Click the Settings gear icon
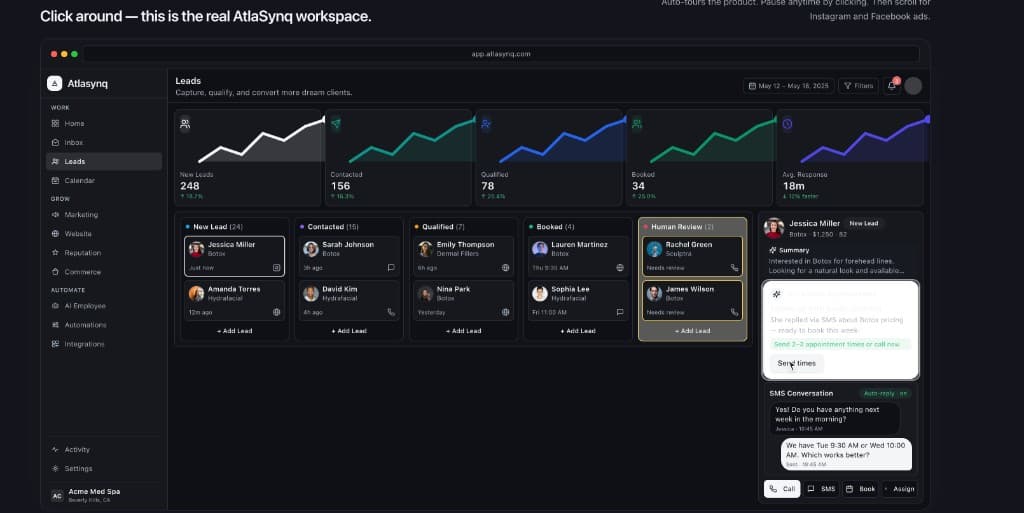The height and width of the screenshot is (513, 1024). click(x=56, y=469)
